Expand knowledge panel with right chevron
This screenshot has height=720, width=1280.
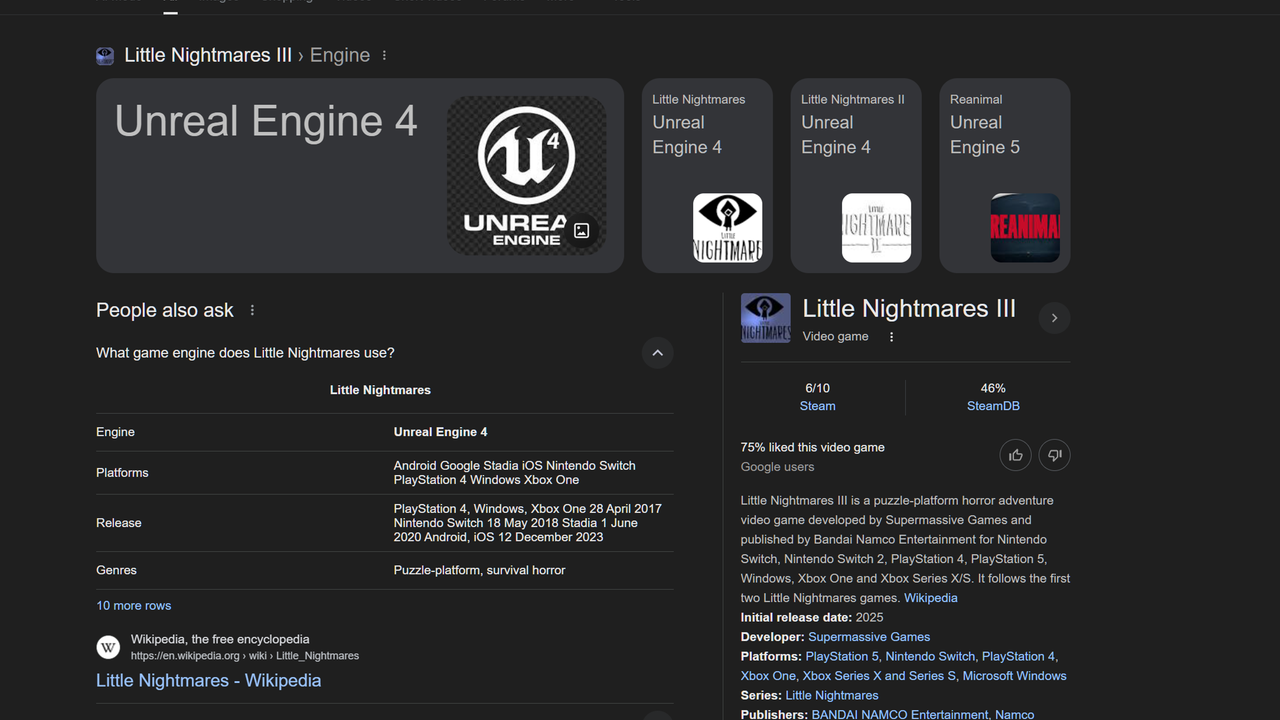[x=1054, y=318]
